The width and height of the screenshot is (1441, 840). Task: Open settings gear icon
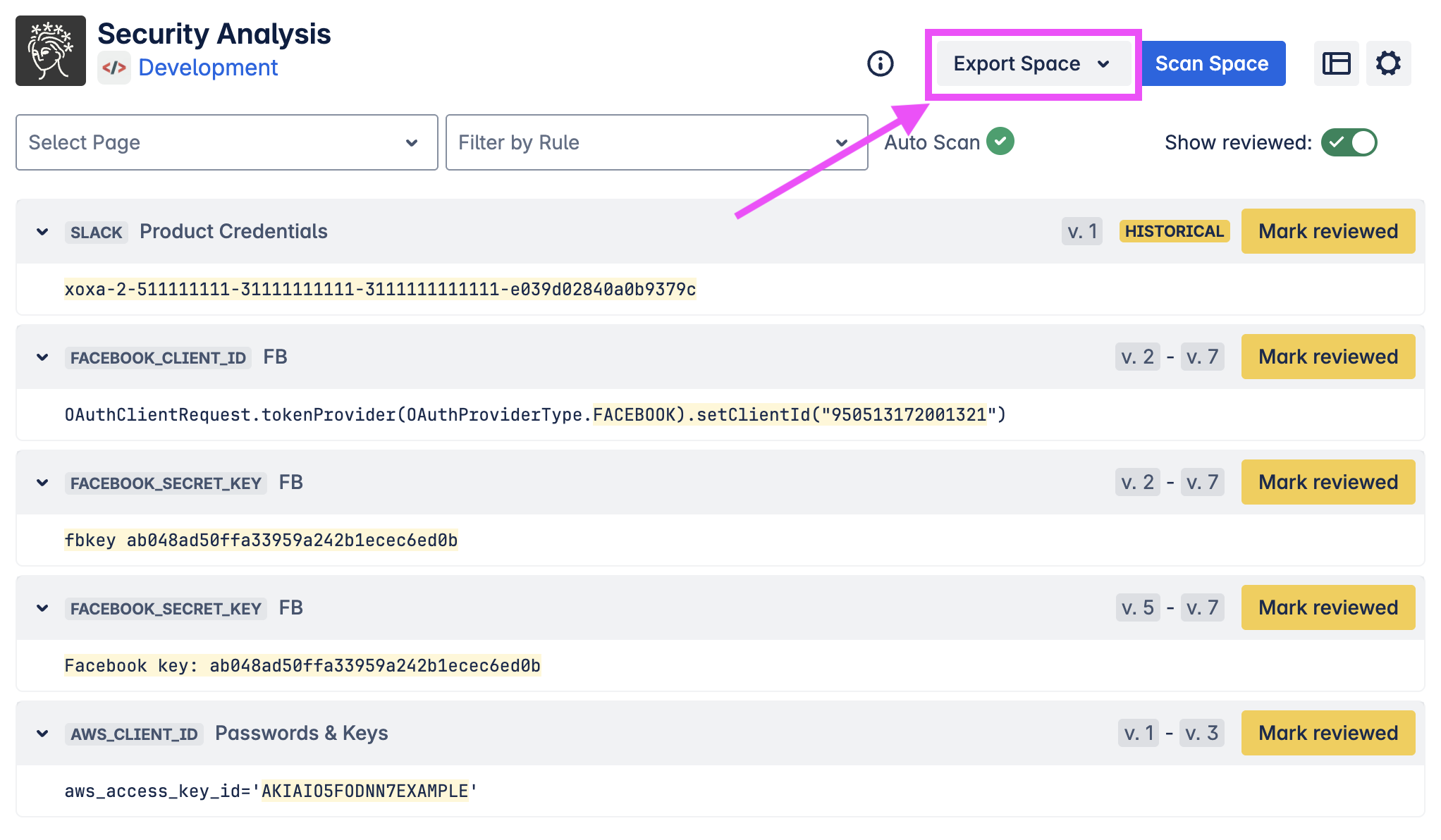click(1388, 63)
